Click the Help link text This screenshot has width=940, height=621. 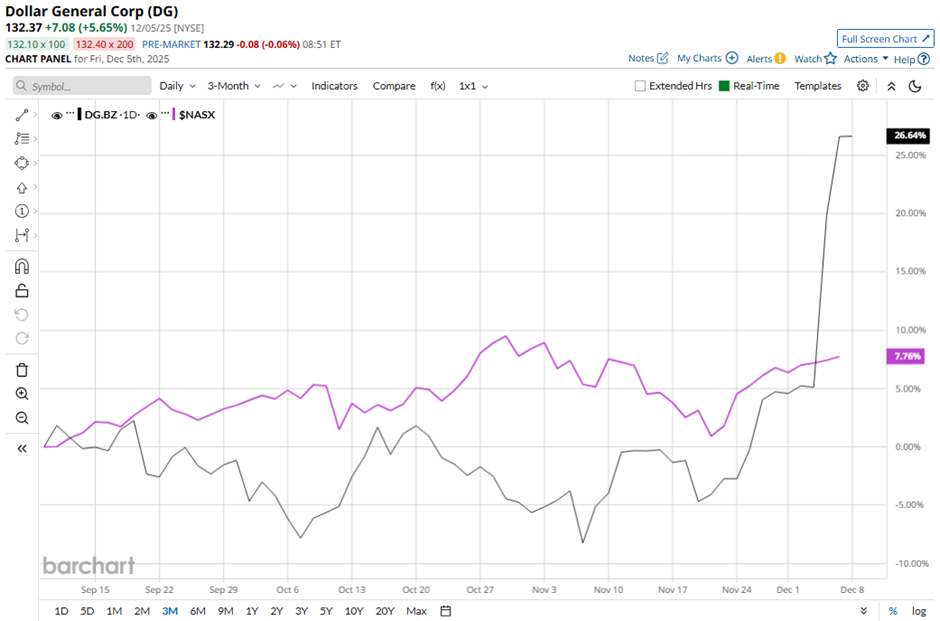(x=904, y=59)
